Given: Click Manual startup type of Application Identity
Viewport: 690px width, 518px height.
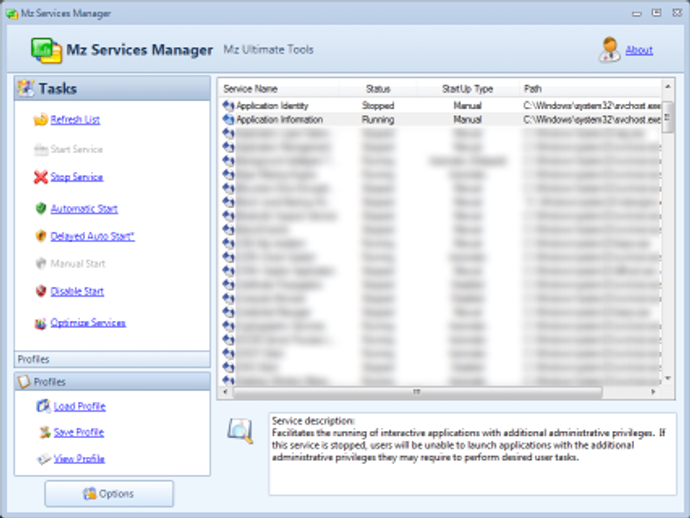Looking at the screenshot, I should [x=467, y=106].
